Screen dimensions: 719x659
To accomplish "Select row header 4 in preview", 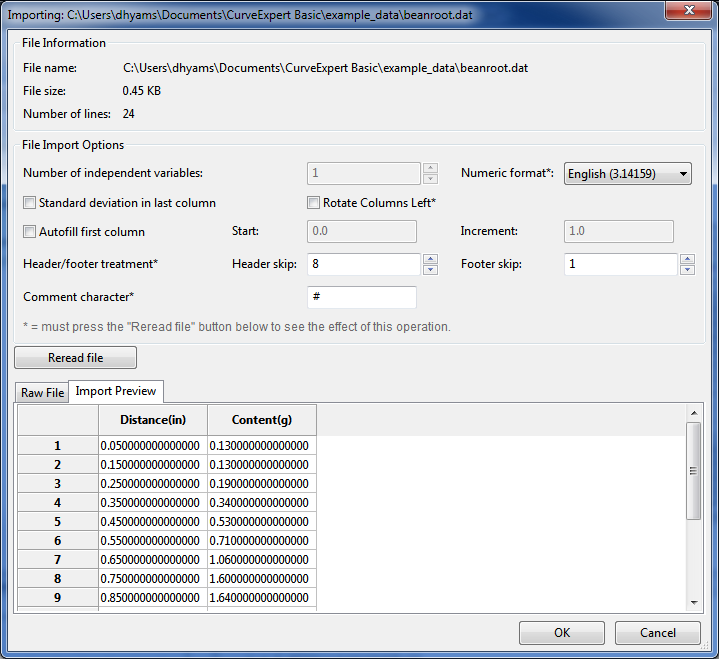I will click(x=58, y=503).
